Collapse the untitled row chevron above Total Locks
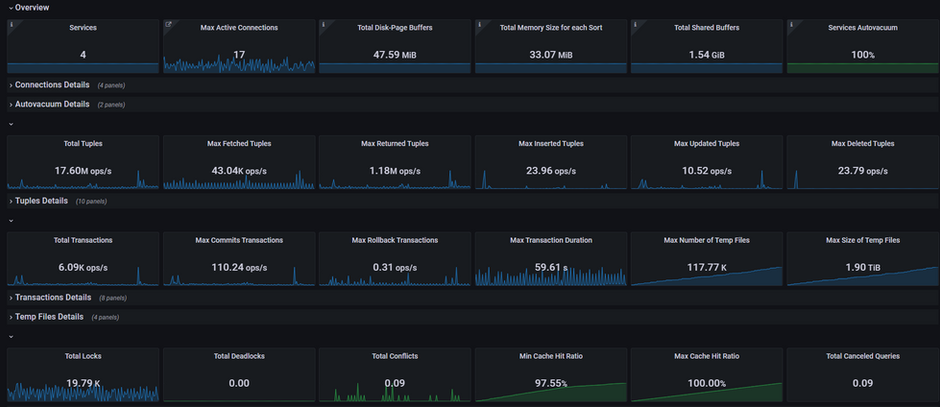This screenshot has width=940, height=407. pos(11,336)
